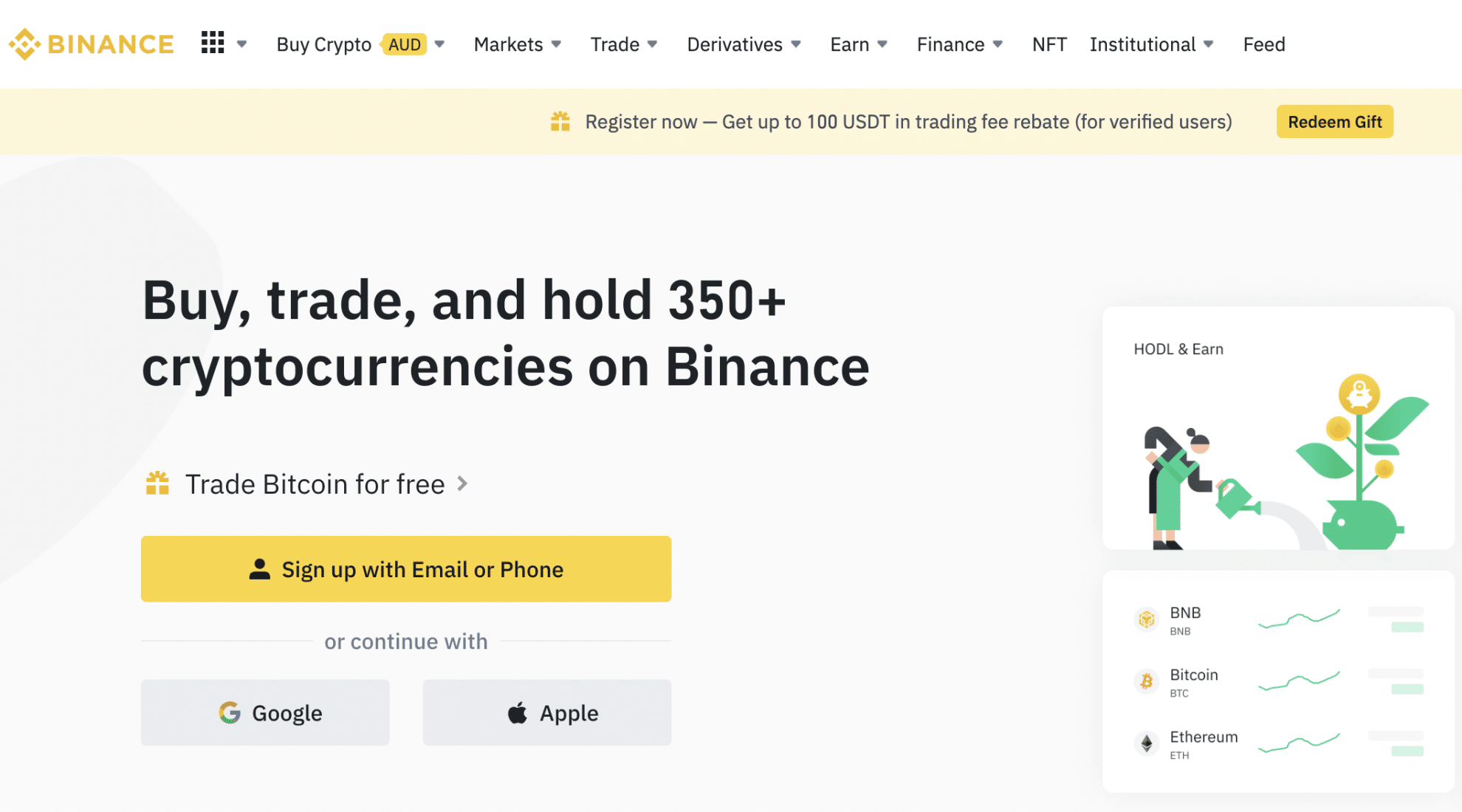Screen dimensions: 1462x812
Task: Click the AUD currency badge
Action: point(404,44)
